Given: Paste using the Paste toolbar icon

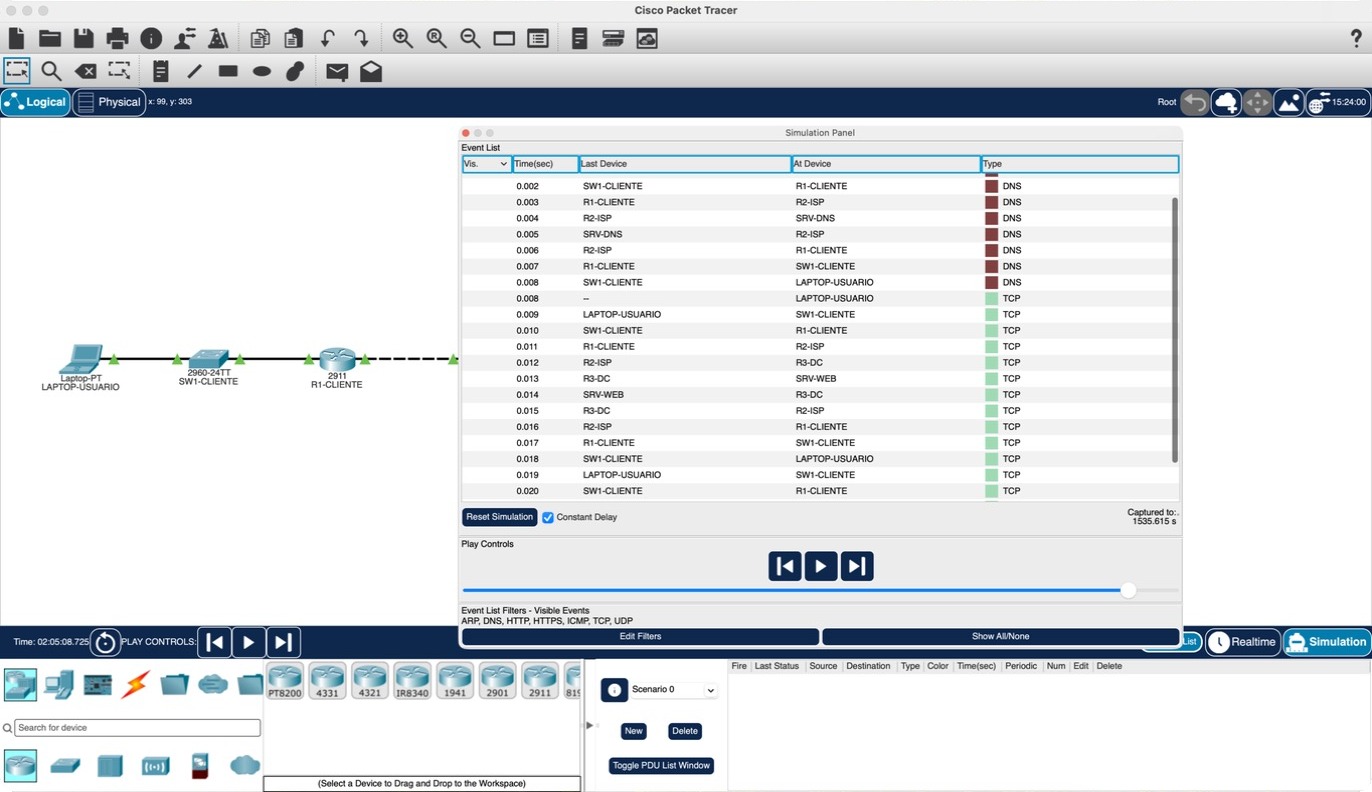Looking at the screenshot, I should pyautogui.click(x=293, y=39).
